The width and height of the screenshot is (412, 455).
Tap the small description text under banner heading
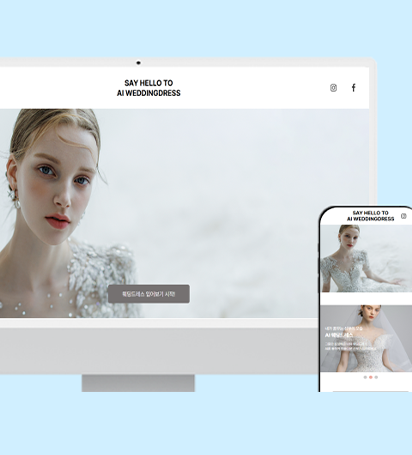coord(350,346)
